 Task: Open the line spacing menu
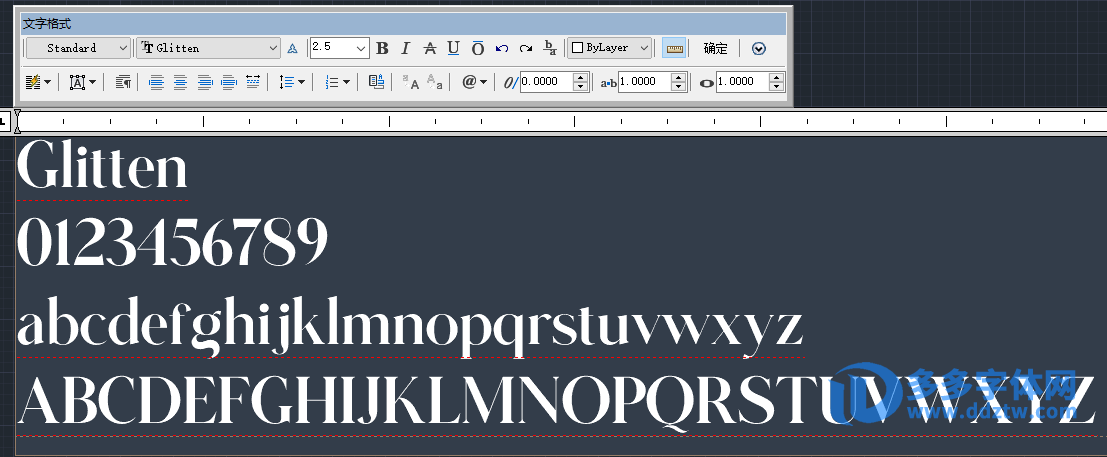pos(292,82)
